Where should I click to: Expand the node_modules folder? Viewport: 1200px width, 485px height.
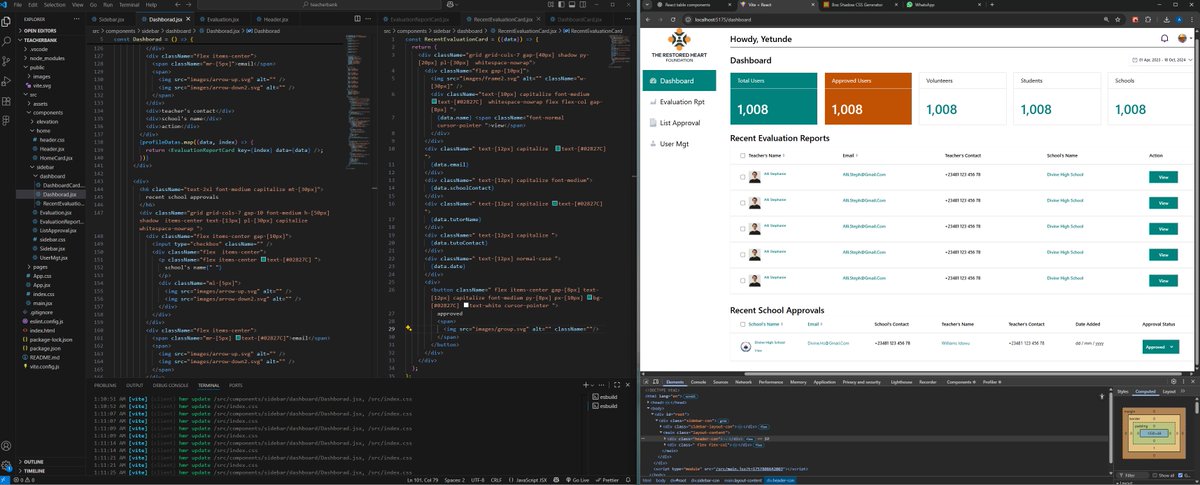pyautogui.click(x=45, y=58)
